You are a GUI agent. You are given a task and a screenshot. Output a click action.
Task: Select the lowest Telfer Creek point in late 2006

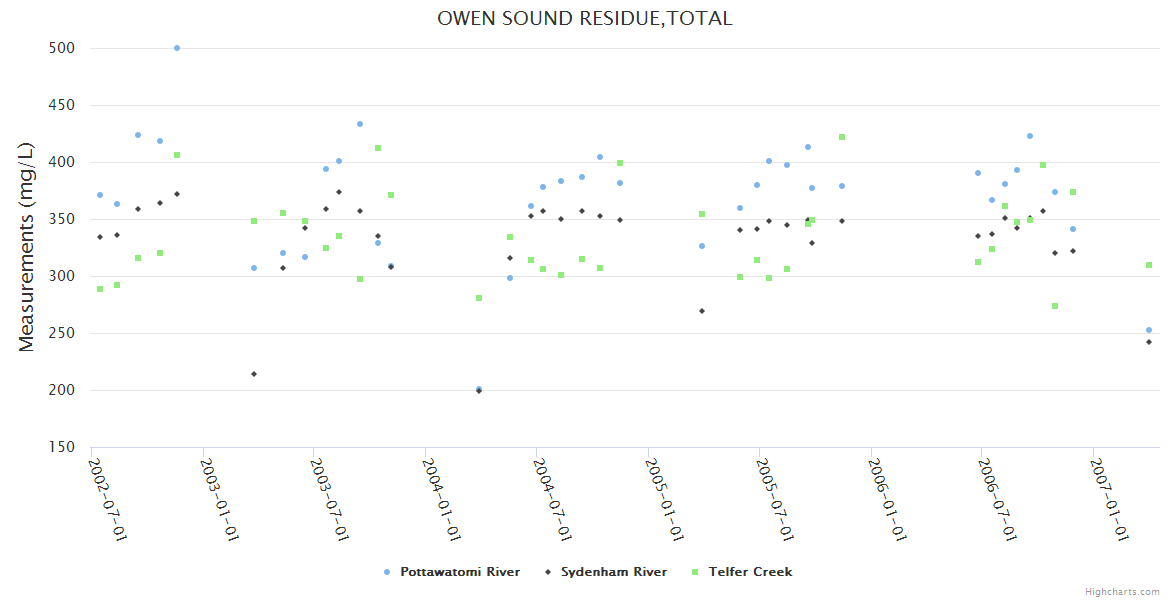click(1055, 306)
